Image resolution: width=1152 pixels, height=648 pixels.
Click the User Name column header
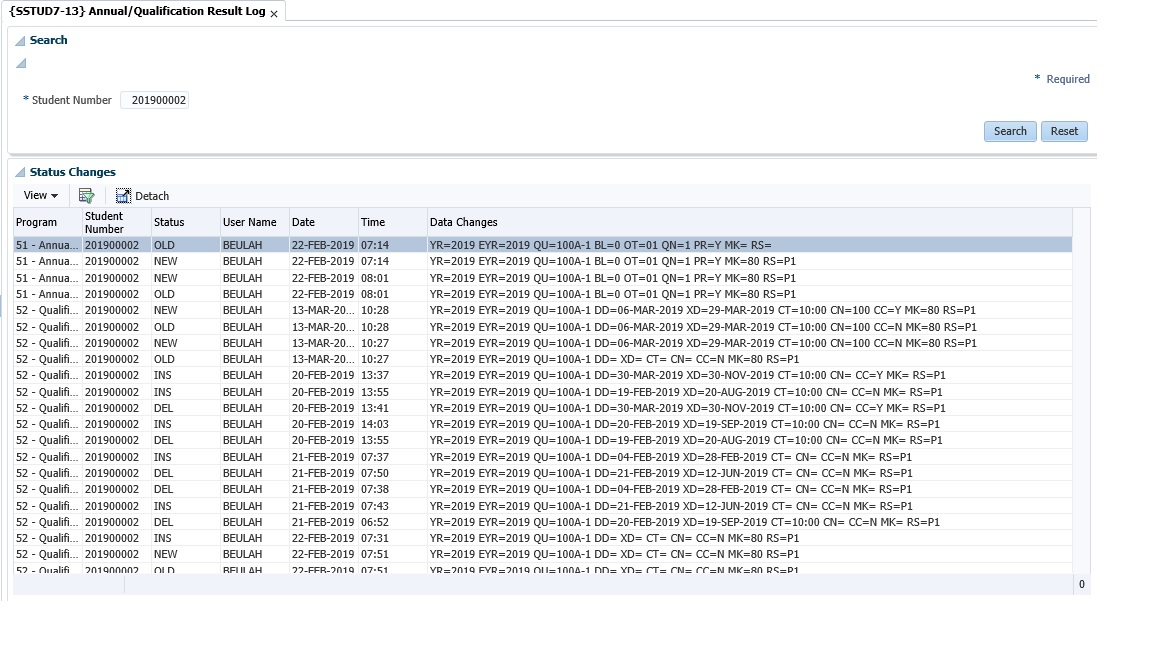pos(249,222)
